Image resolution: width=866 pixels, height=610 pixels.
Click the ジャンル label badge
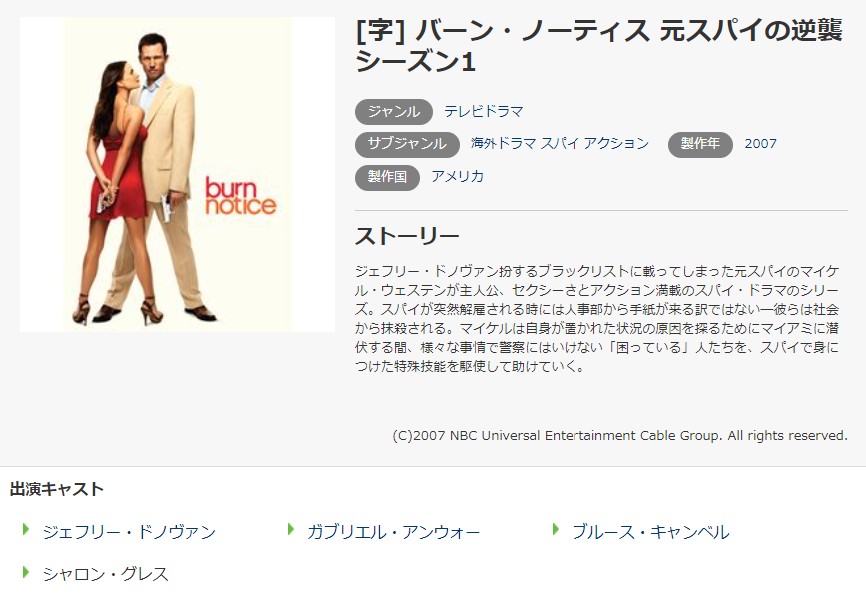(394, 112)
